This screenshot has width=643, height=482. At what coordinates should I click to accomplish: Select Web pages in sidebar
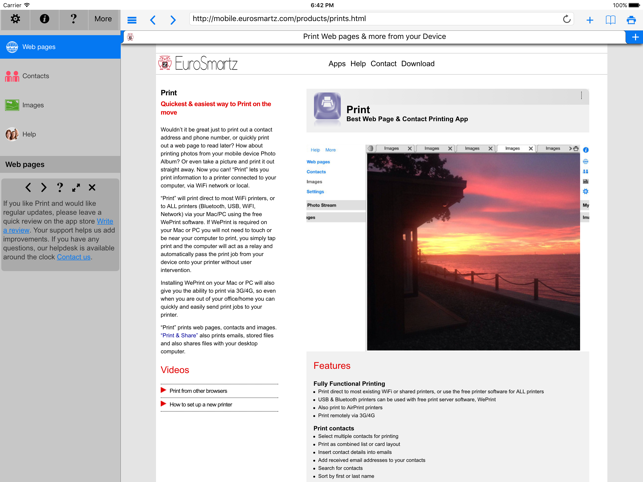coord(60,47)
